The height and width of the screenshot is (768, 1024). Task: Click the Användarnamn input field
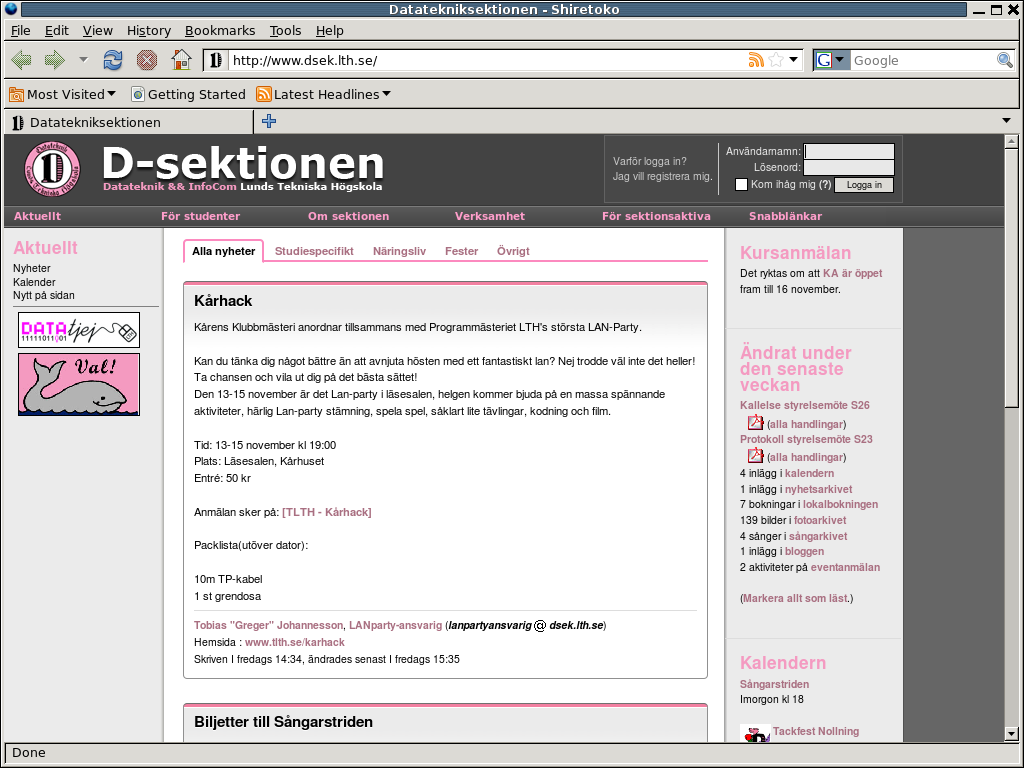849,152
